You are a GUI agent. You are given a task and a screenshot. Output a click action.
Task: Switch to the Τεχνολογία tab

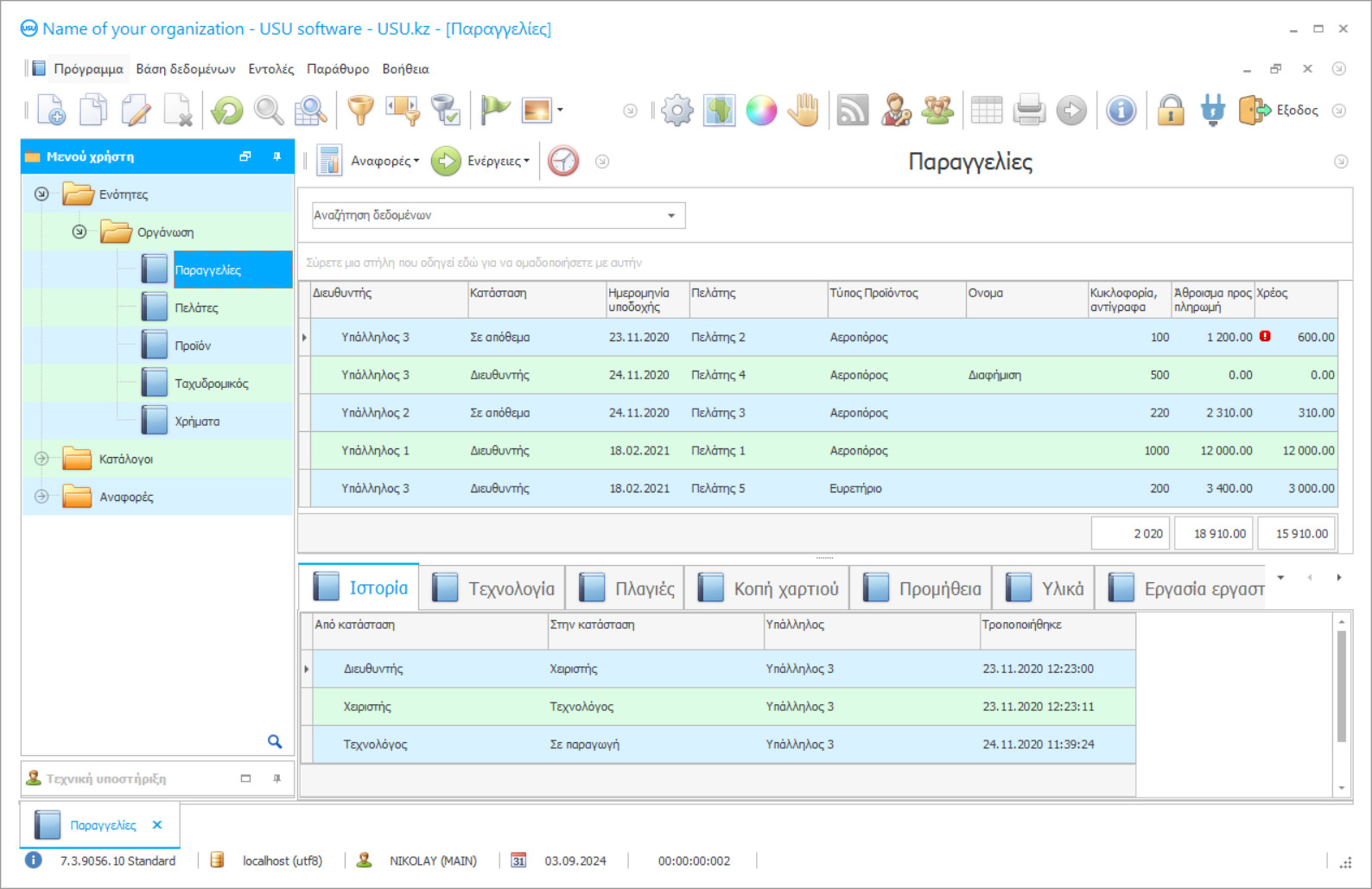pos(492,588)
